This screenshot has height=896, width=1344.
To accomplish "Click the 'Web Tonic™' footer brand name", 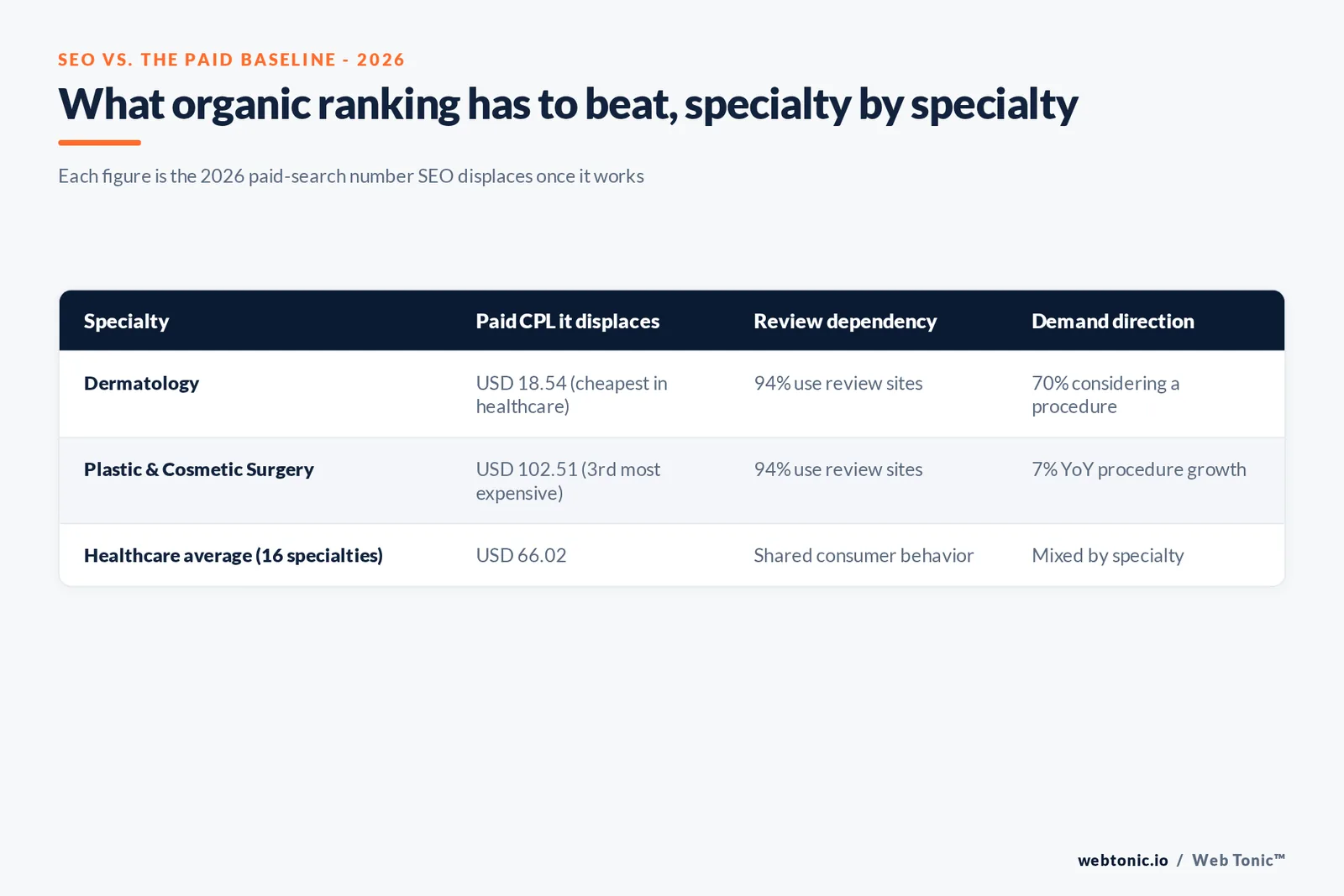I will point(1239,860).
